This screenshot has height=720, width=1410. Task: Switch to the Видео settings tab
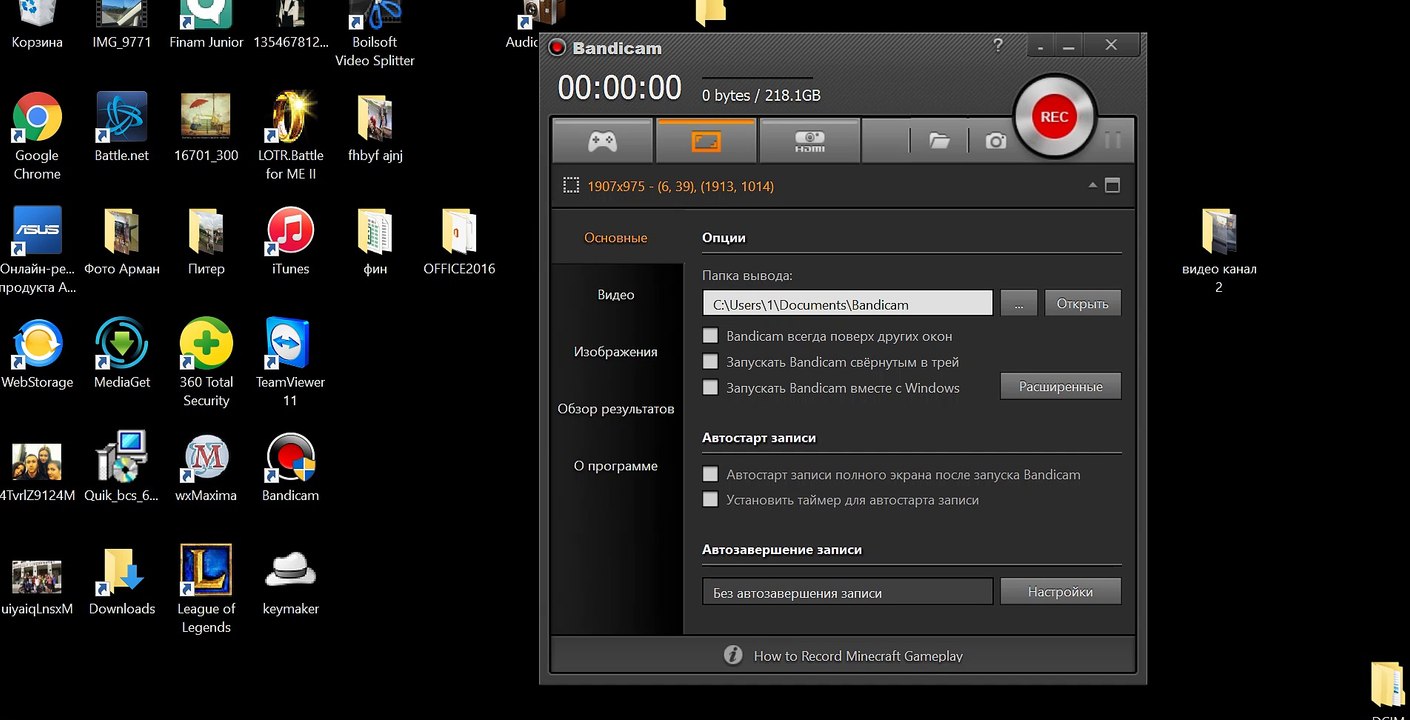pyautogui.click(x=616, y=295)
